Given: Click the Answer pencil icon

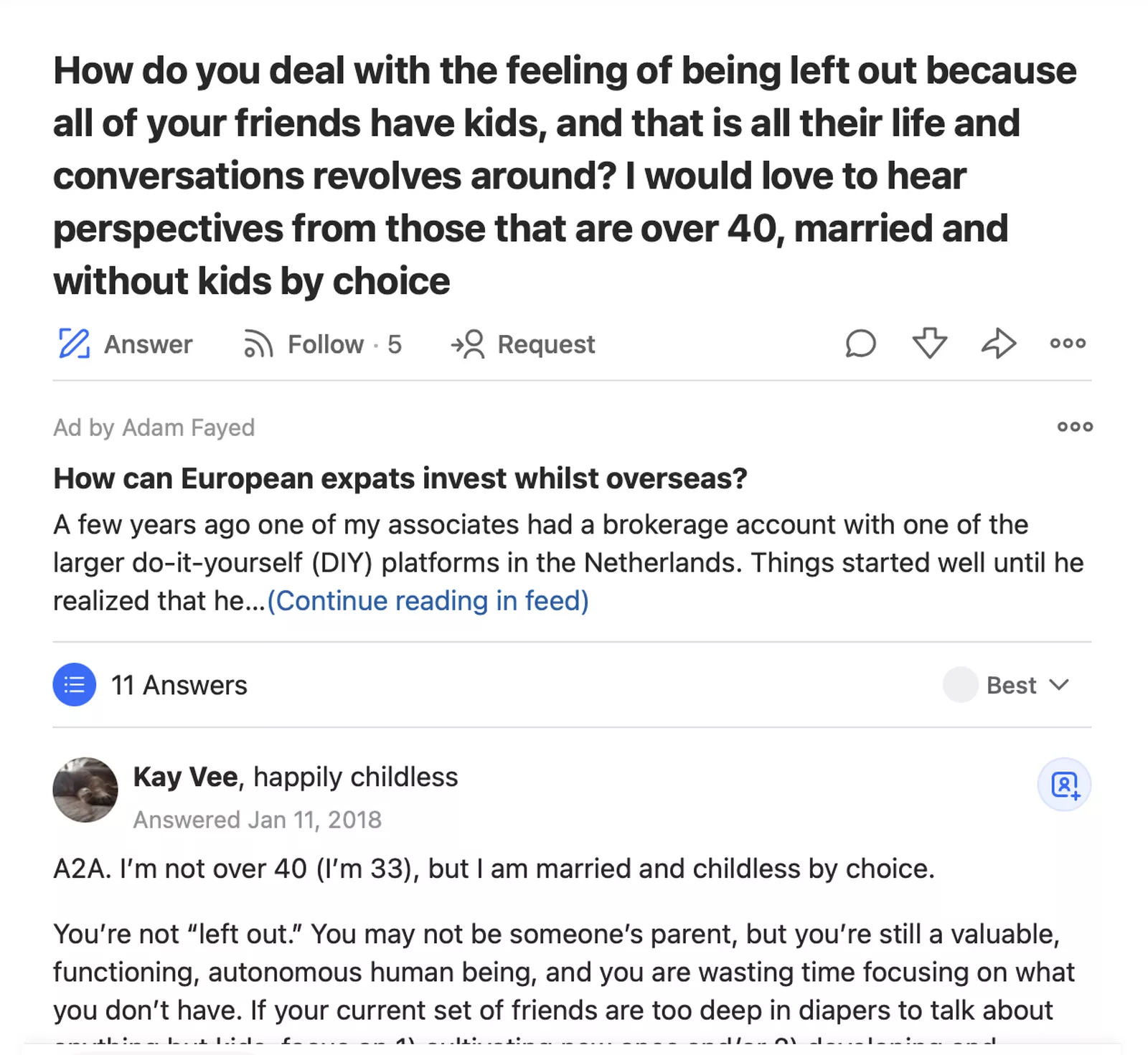Looking at the screenshot, I should tap(74, 344).
